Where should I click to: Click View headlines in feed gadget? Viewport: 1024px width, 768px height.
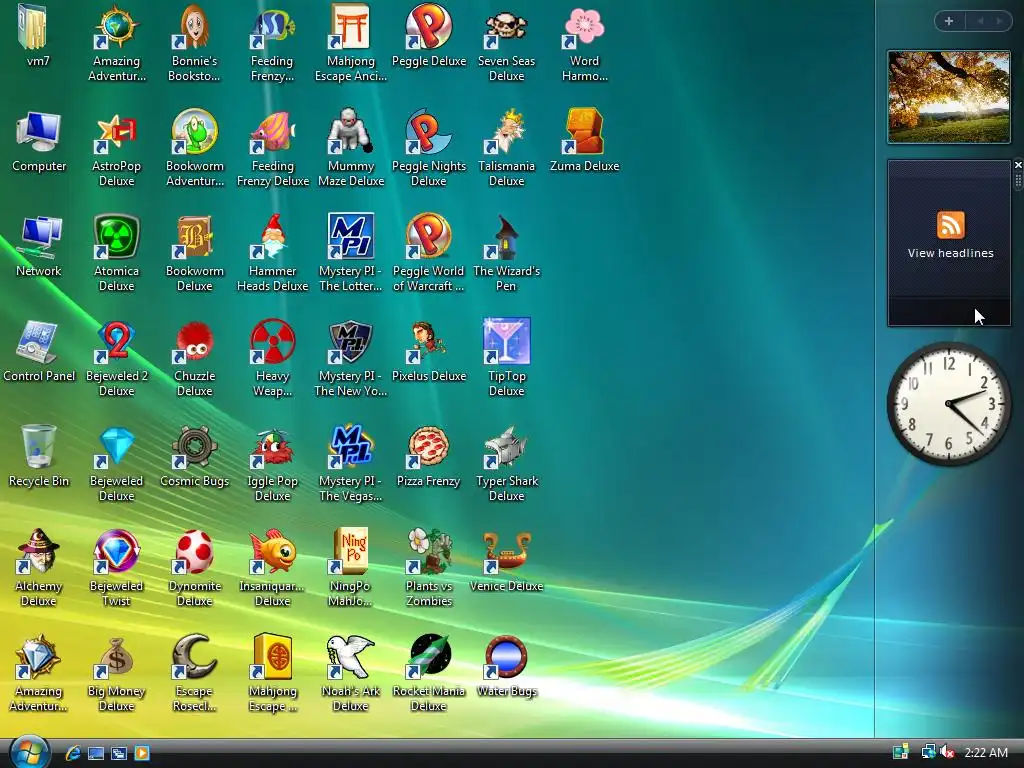click(950, 253)
